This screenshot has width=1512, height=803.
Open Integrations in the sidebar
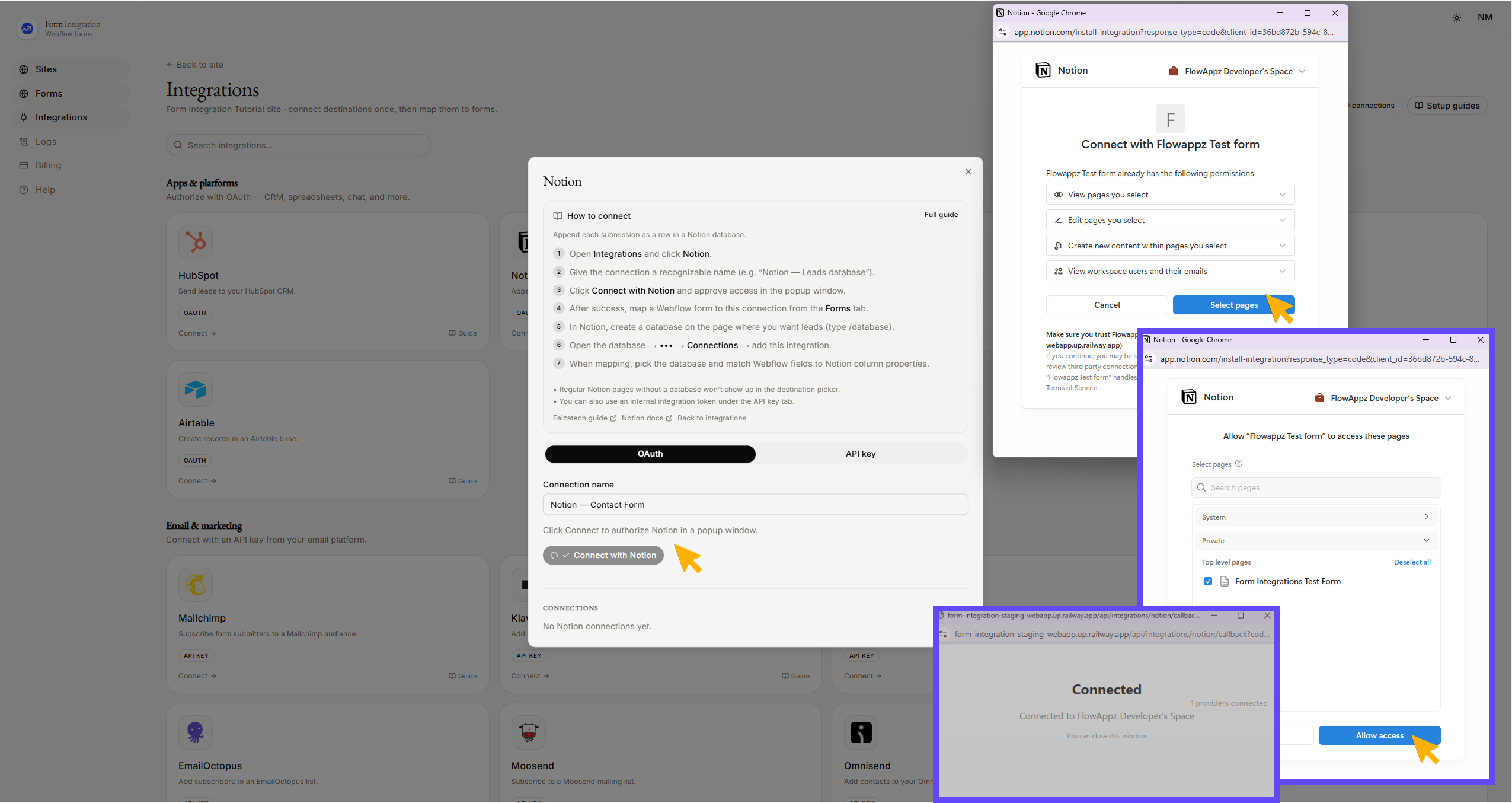pyautogui.click(x=71, y=117)
